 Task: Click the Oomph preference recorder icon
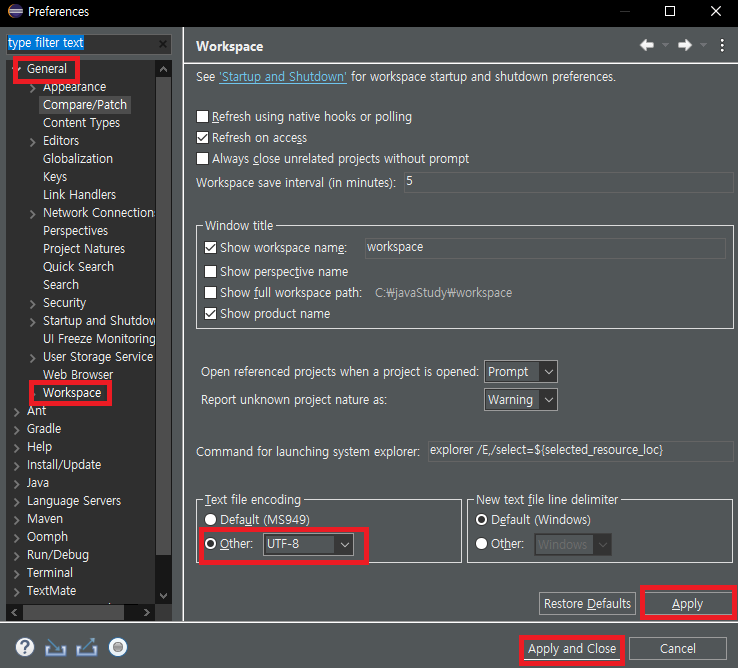[x=118, y=647]
